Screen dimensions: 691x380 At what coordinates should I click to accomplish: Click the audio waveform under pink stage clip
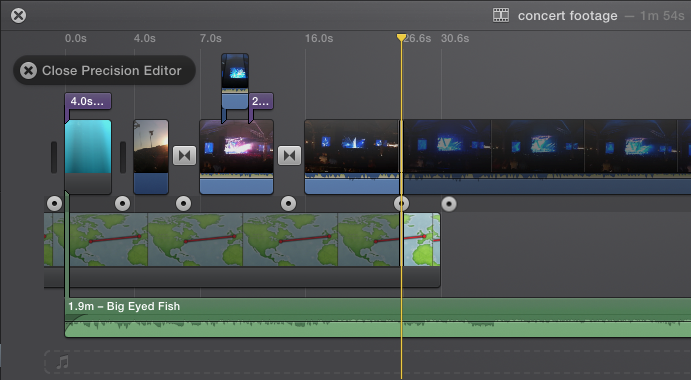click(236, 183)
